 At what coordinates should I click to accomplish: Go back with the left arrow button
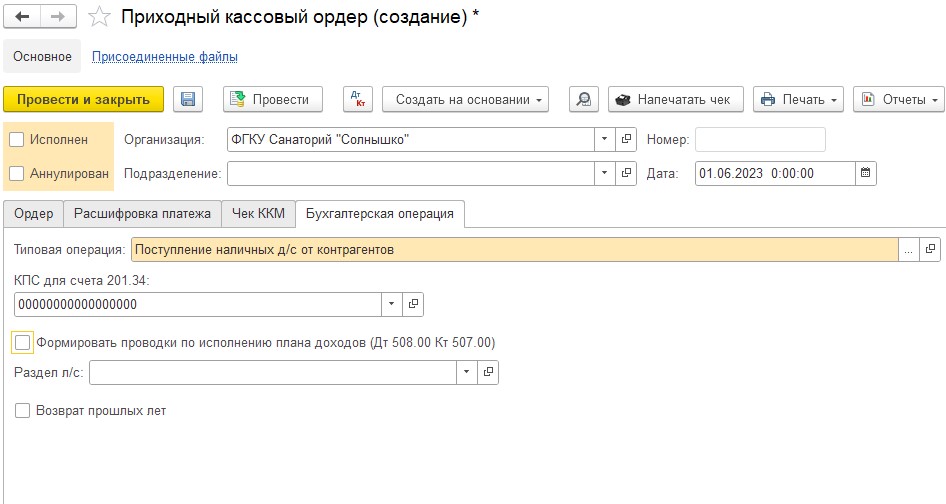coord(22,17)
